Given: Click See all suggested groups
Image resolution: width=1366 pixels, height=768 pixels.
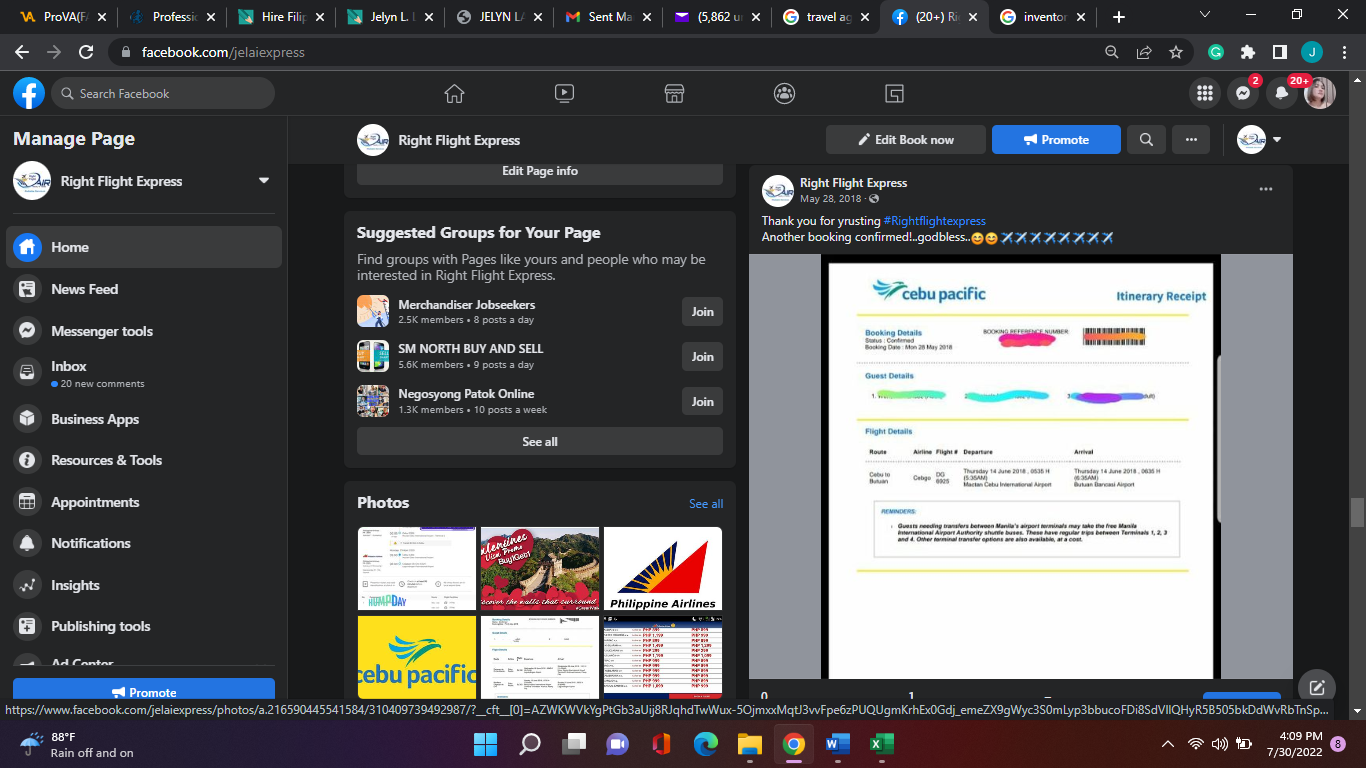Looking at the screenshot, I should click(x=540, y=442).
